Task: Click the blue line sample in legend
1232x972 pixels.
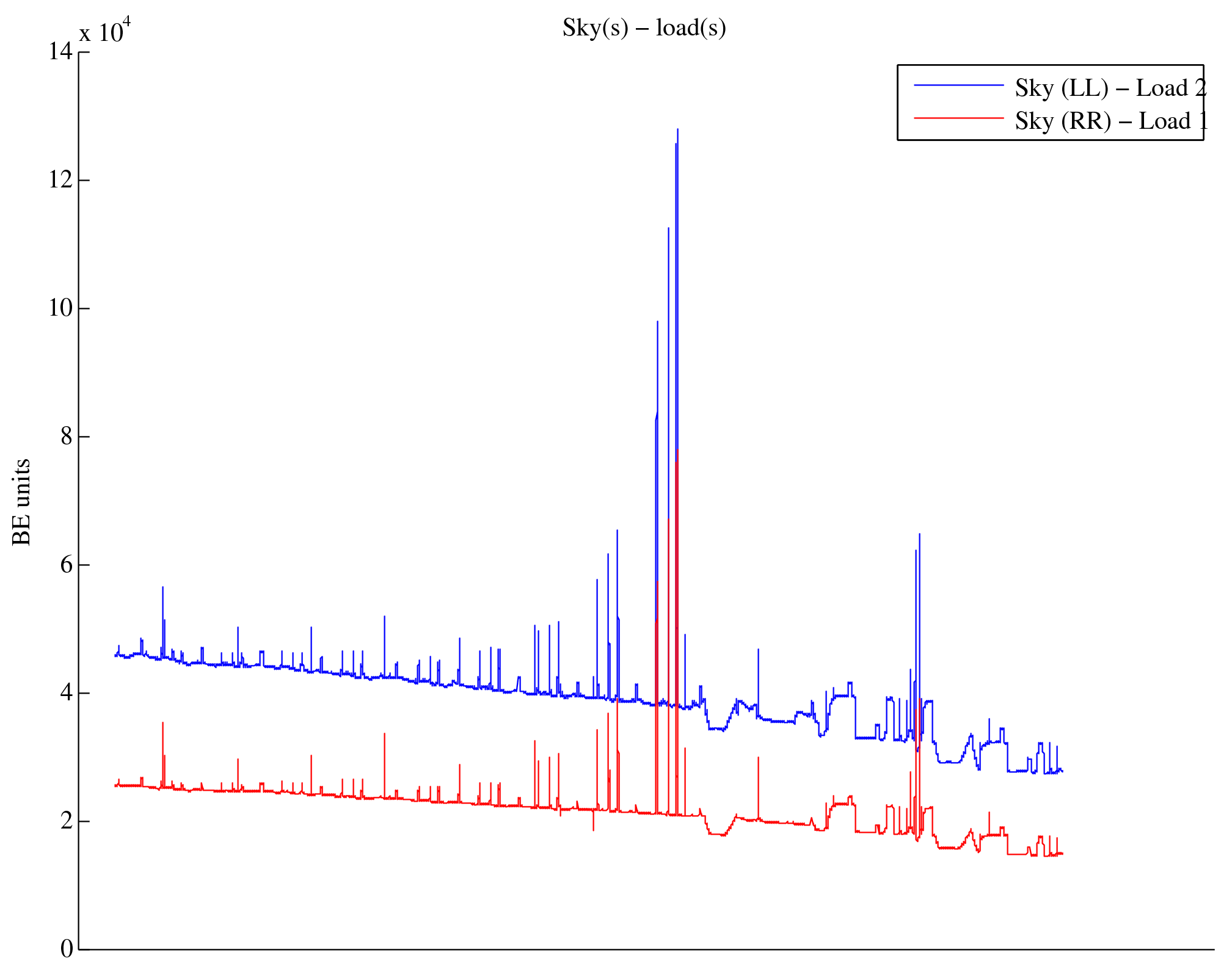Action: click(x=958, y=85)
